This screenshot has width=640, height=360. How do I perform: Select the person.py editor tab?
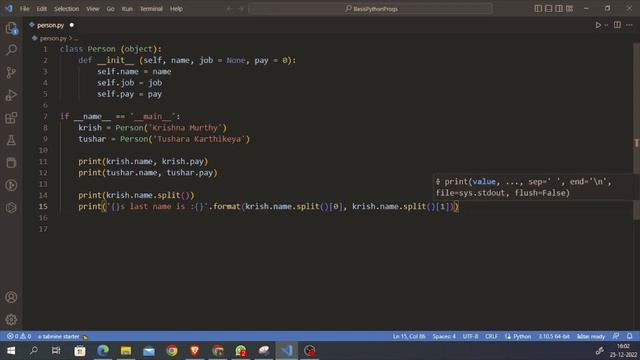(x=51, y=25)
